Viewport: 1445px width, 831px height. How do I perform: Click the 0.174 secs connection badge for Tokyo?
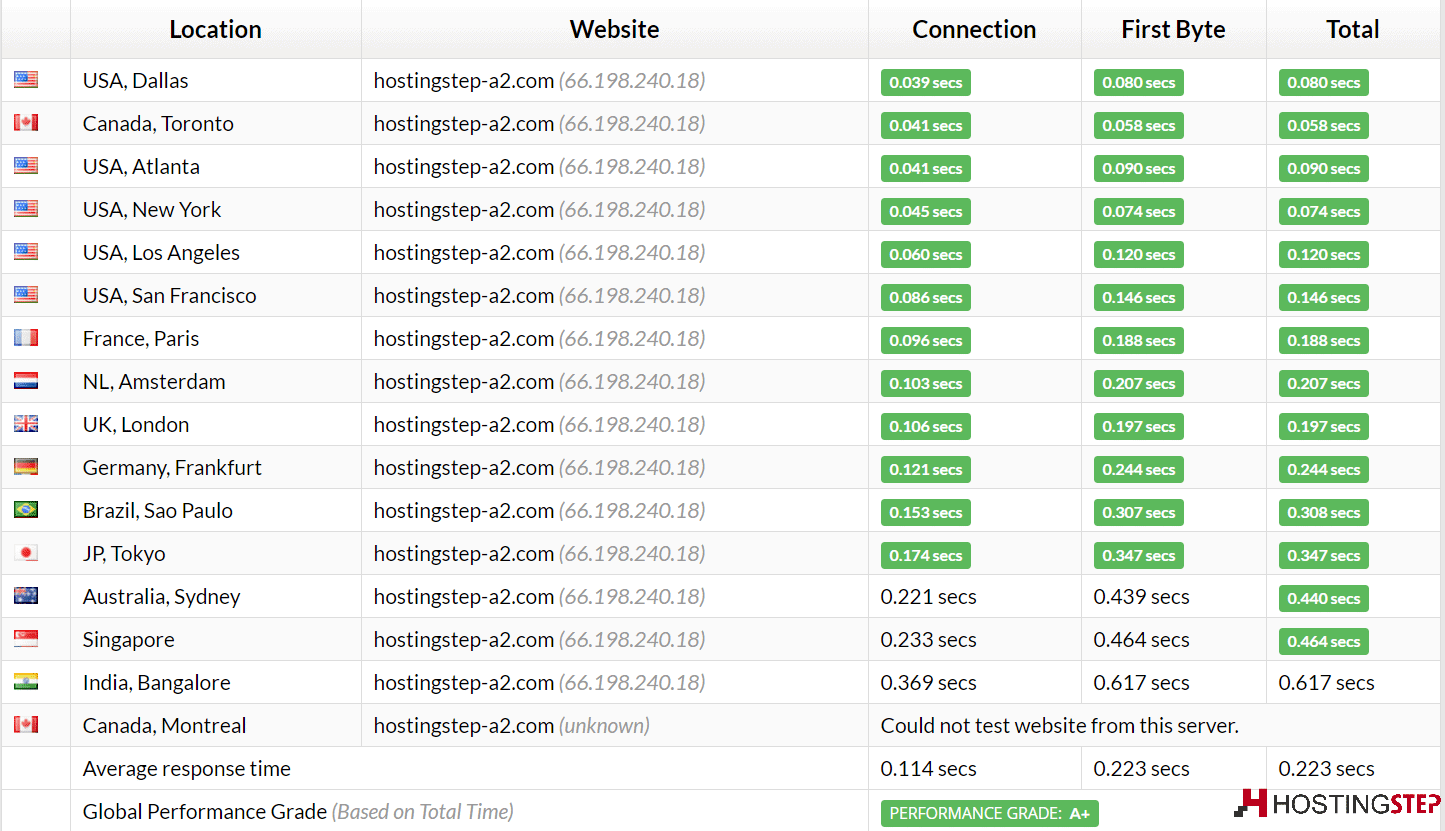[x=925, y=555]
